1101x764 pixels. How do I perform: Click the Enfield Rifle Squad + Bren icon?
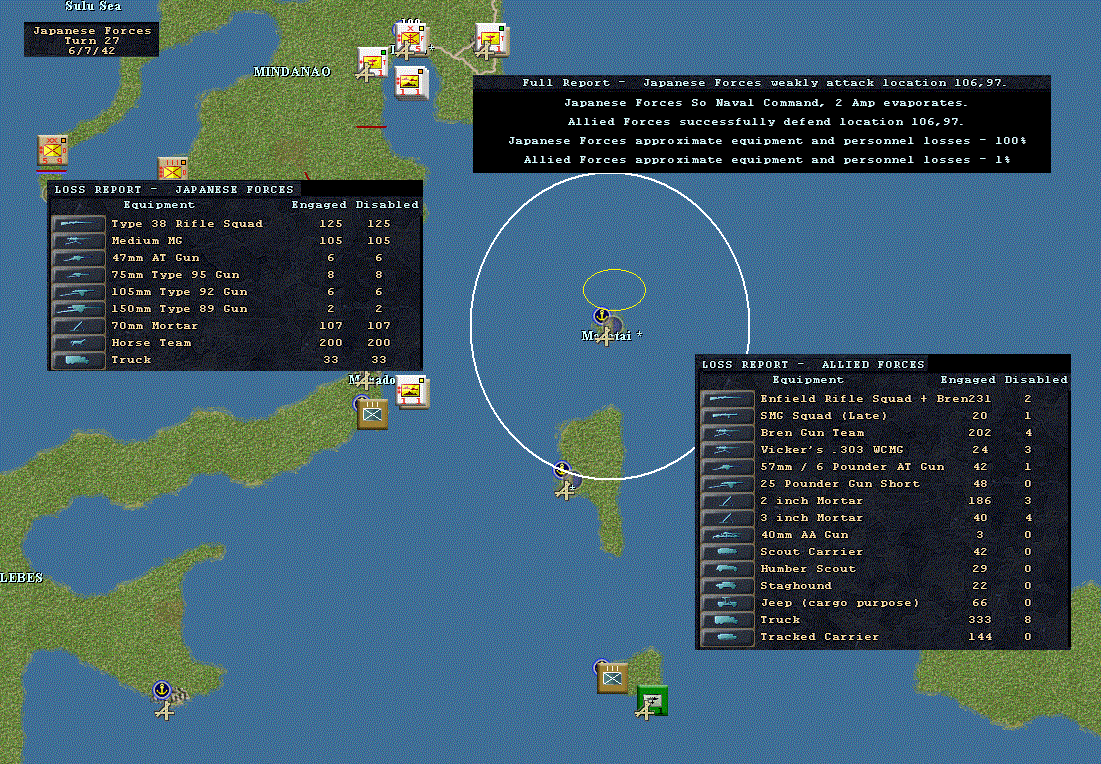tap(727, 399)
